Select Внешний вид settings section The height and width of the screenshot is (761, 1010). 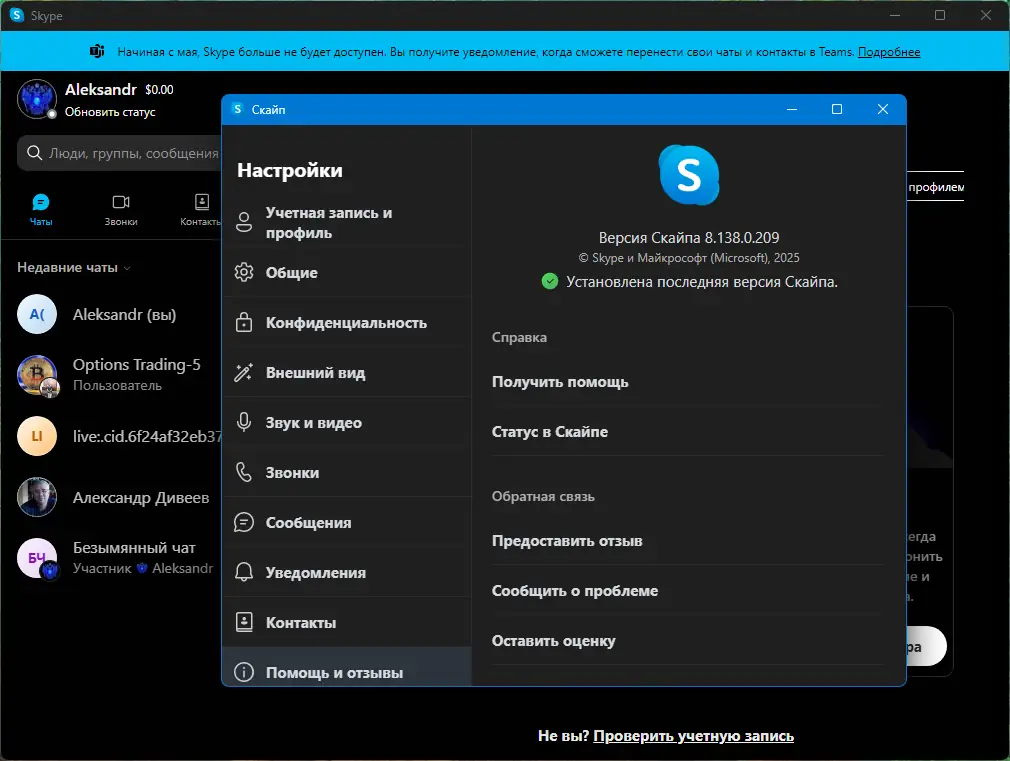click(347, 372)
